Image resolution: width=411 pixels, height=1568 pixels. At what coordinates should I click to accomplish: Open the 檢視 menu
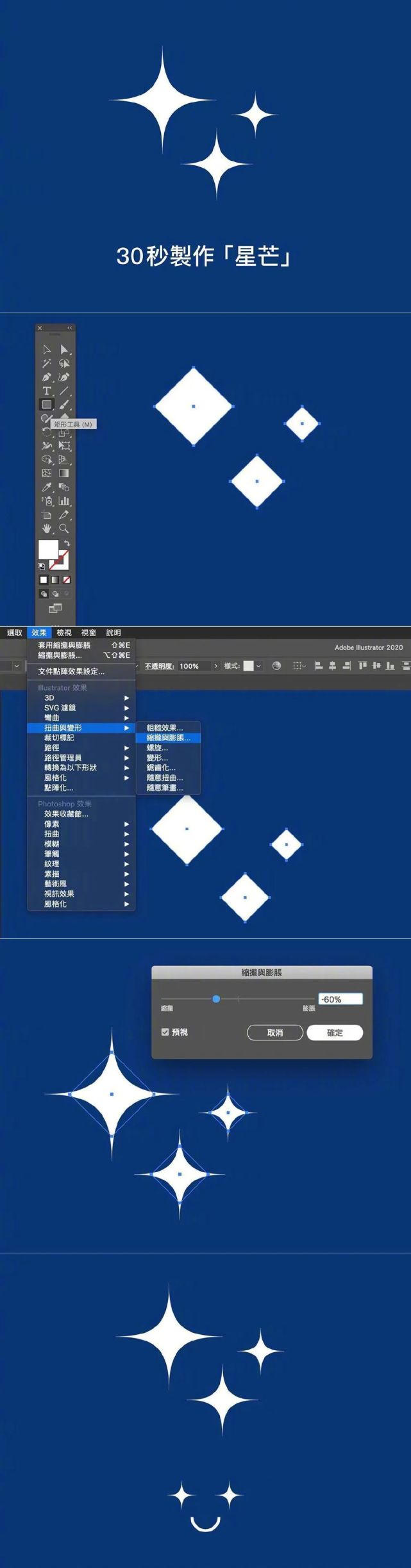tap(64, 633)
